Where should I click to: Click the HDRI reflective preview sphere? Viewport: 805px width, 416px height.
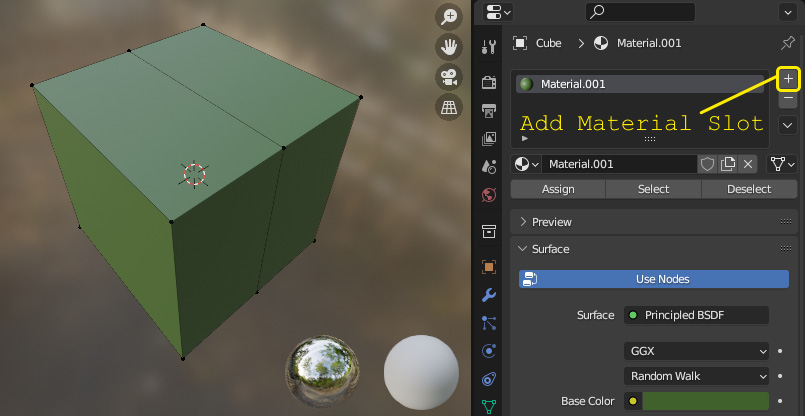click(x=322, y=372)
